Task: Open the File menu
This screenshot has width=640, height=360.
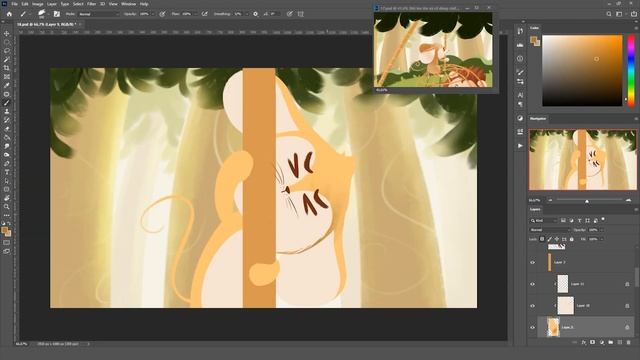Action: tap(14, 4)
